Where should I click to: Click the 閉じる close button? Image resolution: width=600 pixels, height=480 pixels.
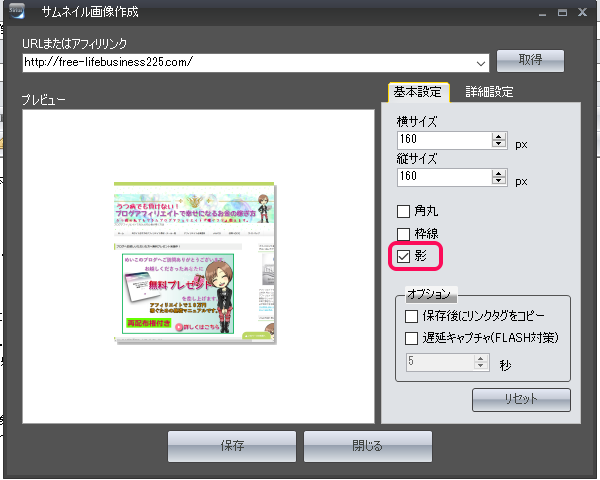(x=367, y=446)
